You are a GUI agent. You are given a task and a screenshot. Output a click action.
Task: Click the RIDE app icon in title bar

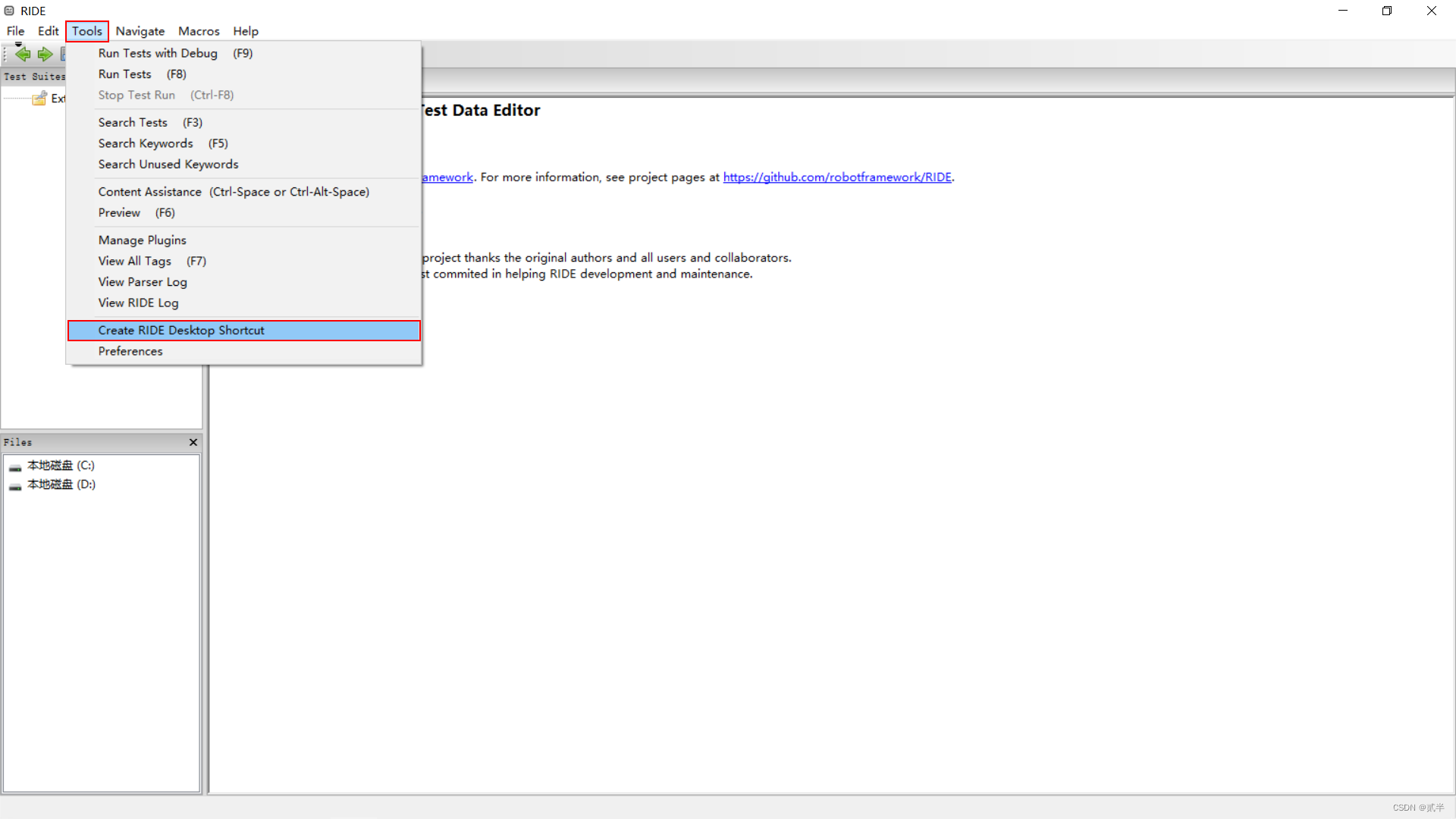(9, 11)
